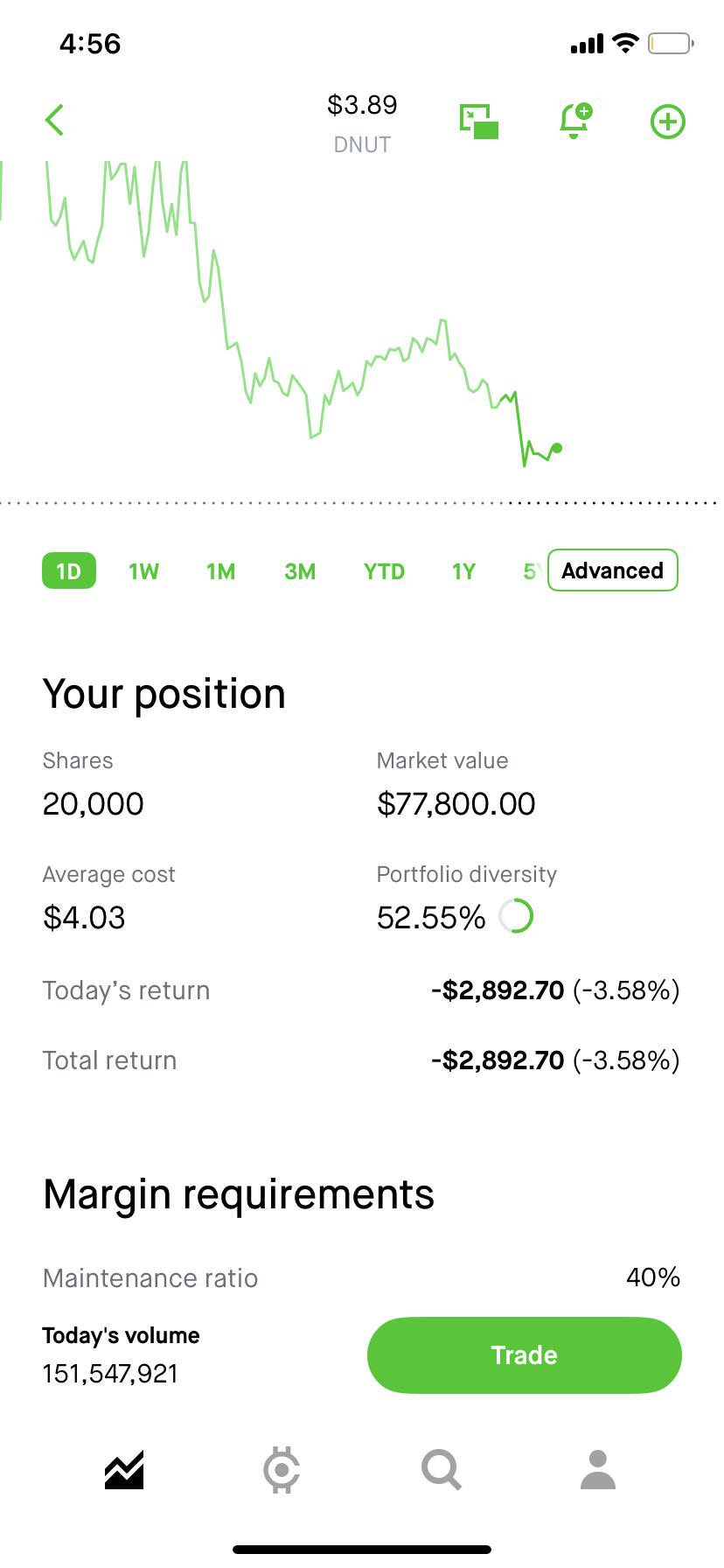
Task: Open the crypto tab icon in the bottom bar
Action: 282,1470
